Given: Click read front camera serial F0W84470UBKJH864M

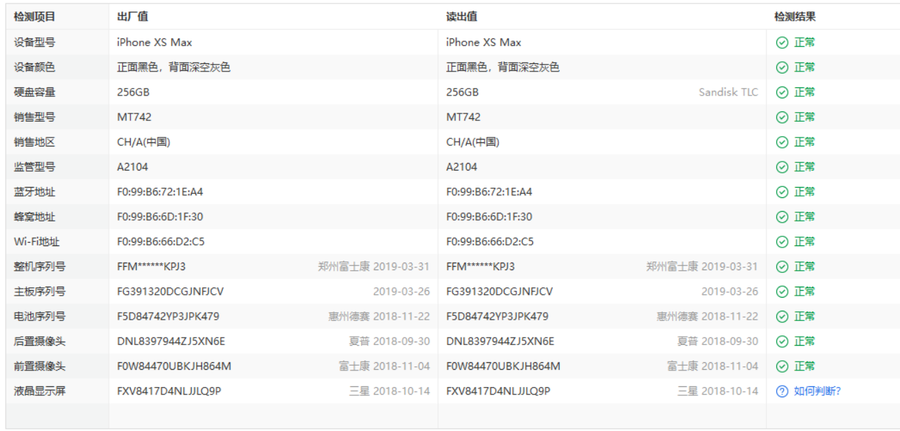Looking at the screenshot, I should tap(503, 366).
